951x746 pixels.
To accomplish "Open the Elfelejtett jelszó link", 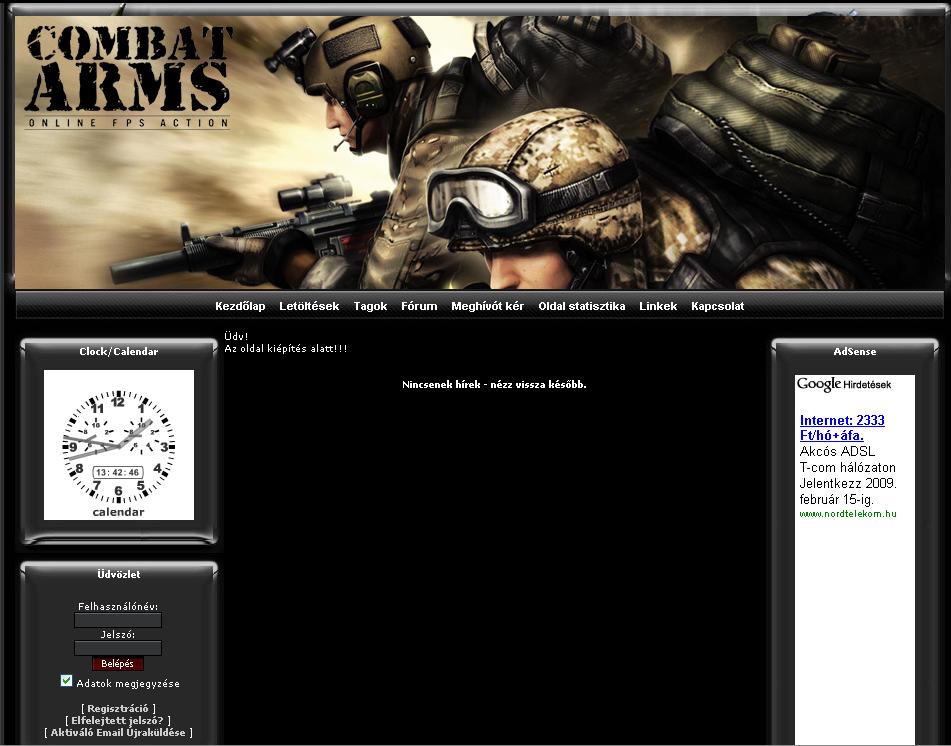I will [118, 720].
